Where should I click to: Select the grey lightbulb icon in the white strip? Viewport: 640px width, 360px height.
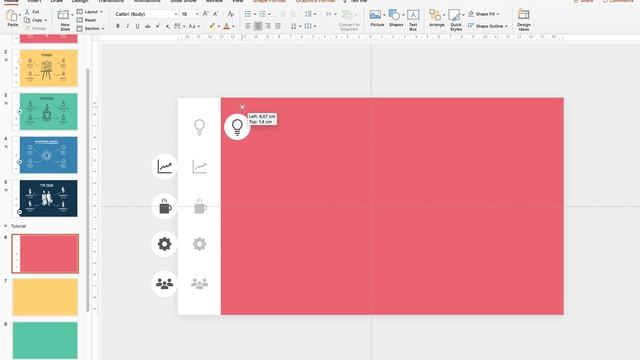pyautogui.click(x=200, y=127)
